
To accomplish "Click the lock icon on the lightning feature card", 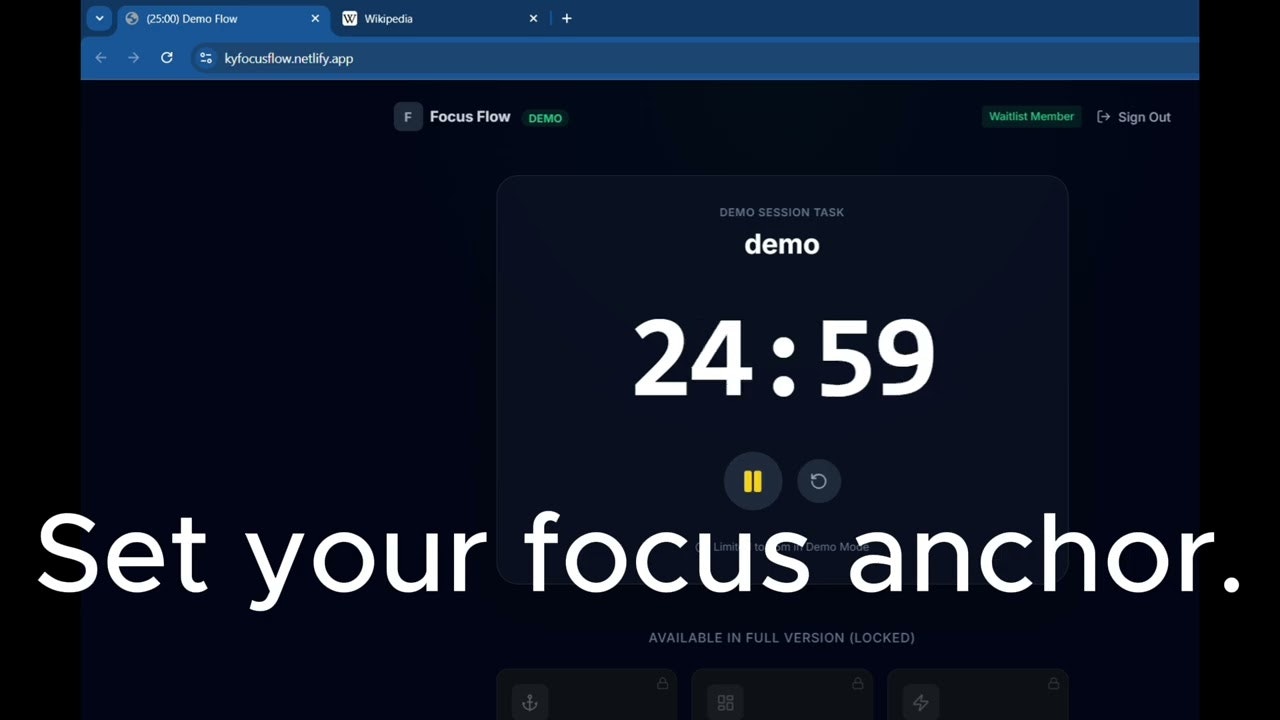I will click(x=1053, y=684).
